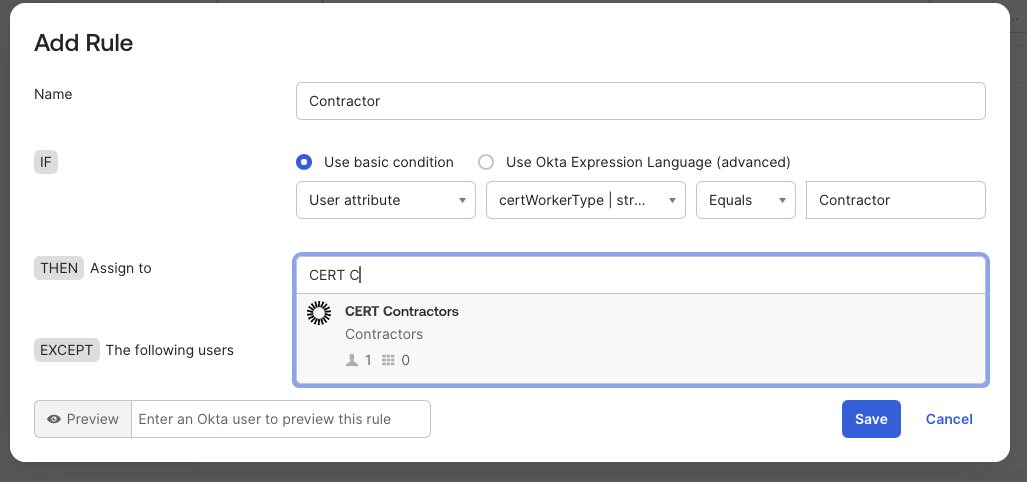Screen dimensions: 1027x482
Task: Click the condition value field Contractor
Action: pyautogui.click(x=895, y=200)
